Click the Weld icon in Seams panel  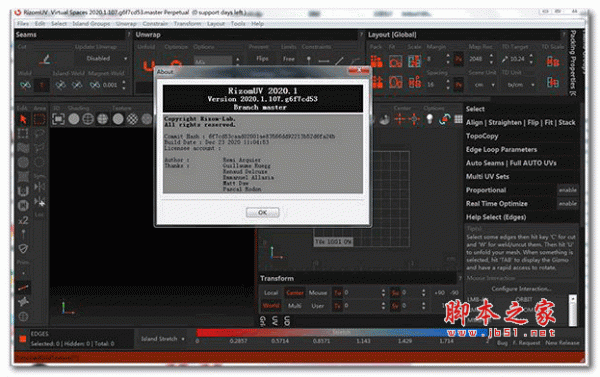click(x=25, y=85)
